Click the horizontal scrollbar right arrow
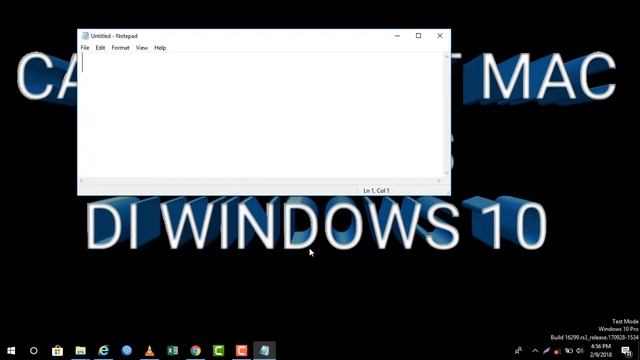The width and height of the screenshot is (640, 360). click(x=439, y=180)
